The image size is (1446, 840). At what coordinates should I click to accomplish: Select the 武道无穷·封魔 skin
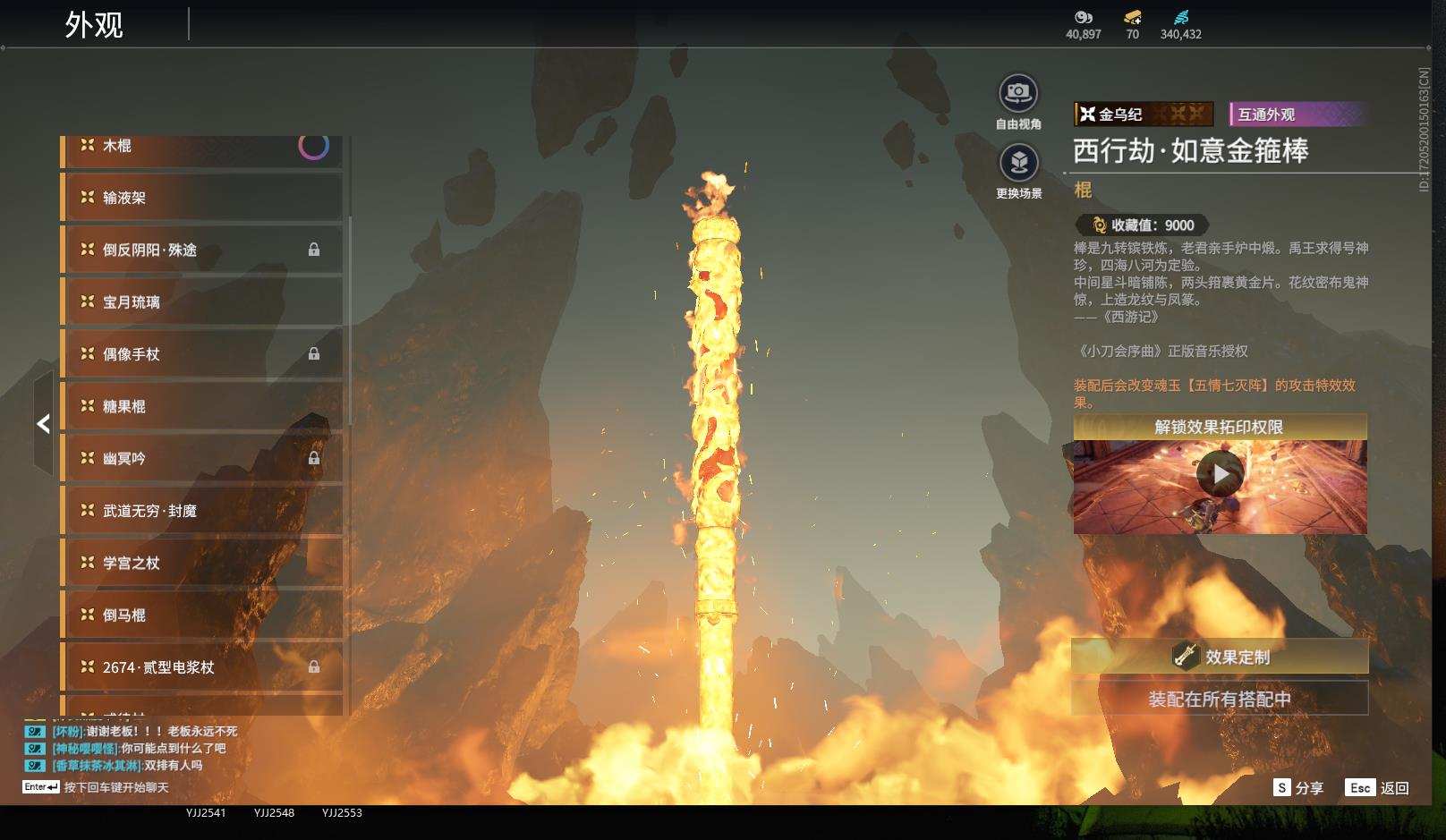click(x=202, y=510)
